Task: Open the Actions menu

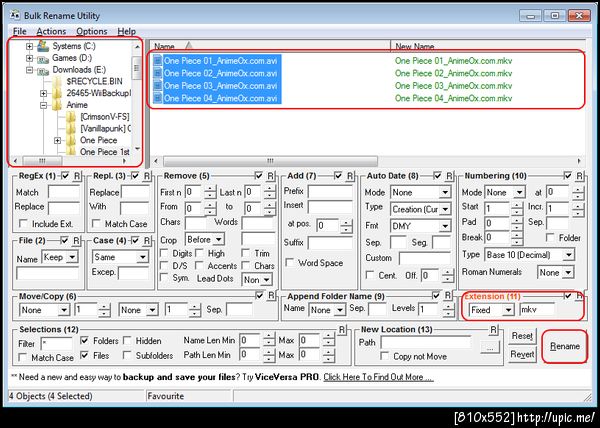Action: click(x=51, y=31)
